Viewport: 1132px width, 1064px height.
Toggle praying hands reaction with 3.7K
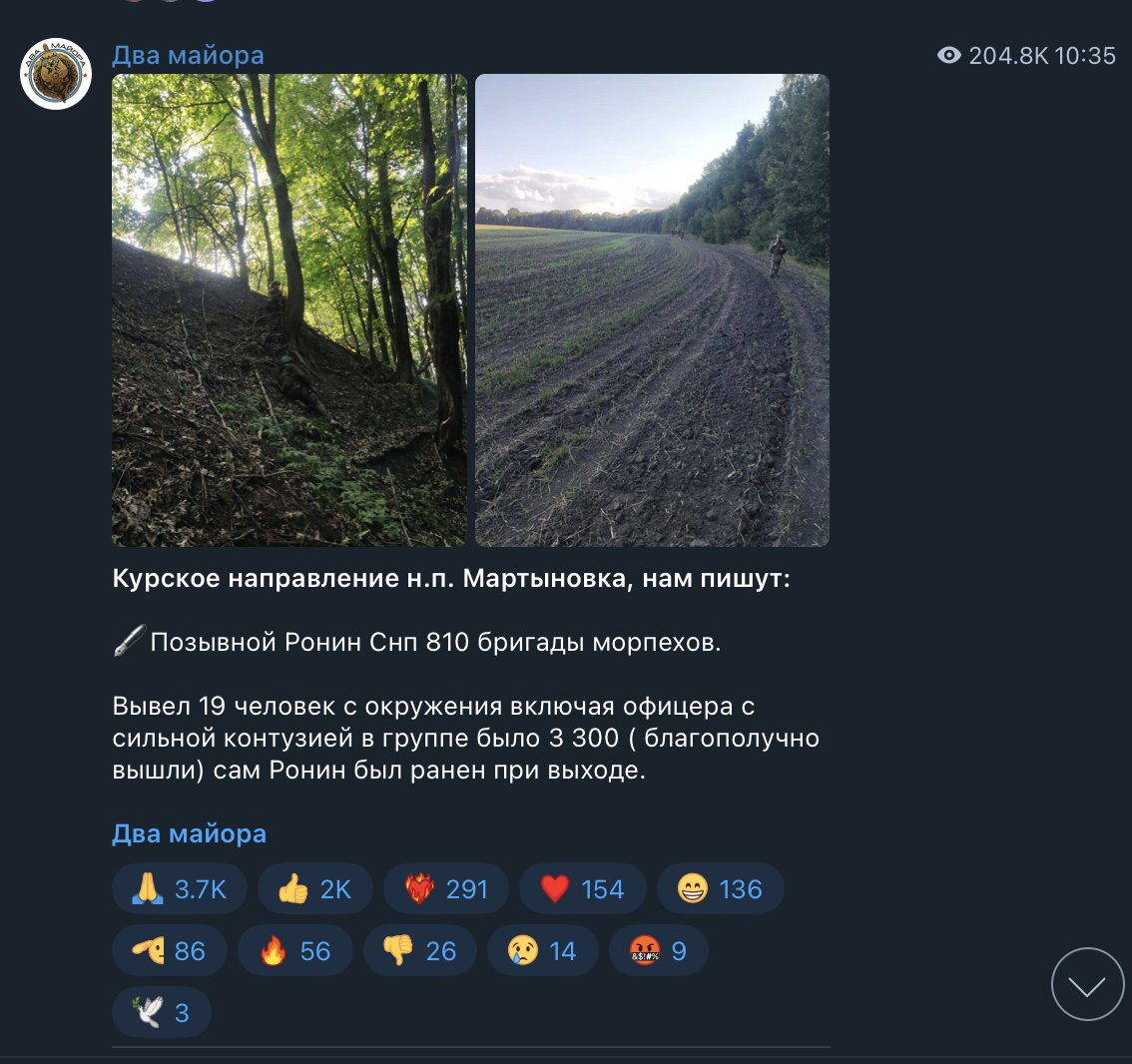[x=179, y=888]
